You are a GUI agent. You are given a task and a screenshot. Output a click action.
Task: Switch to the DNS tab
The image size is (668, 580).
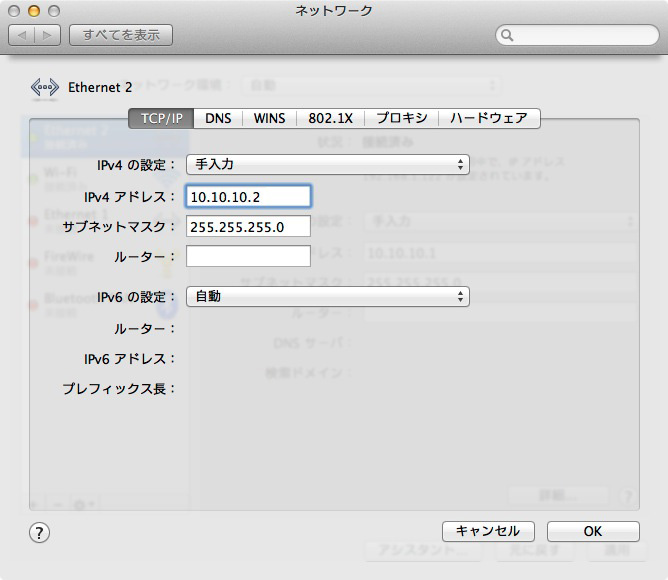click(x=218, y=118)
